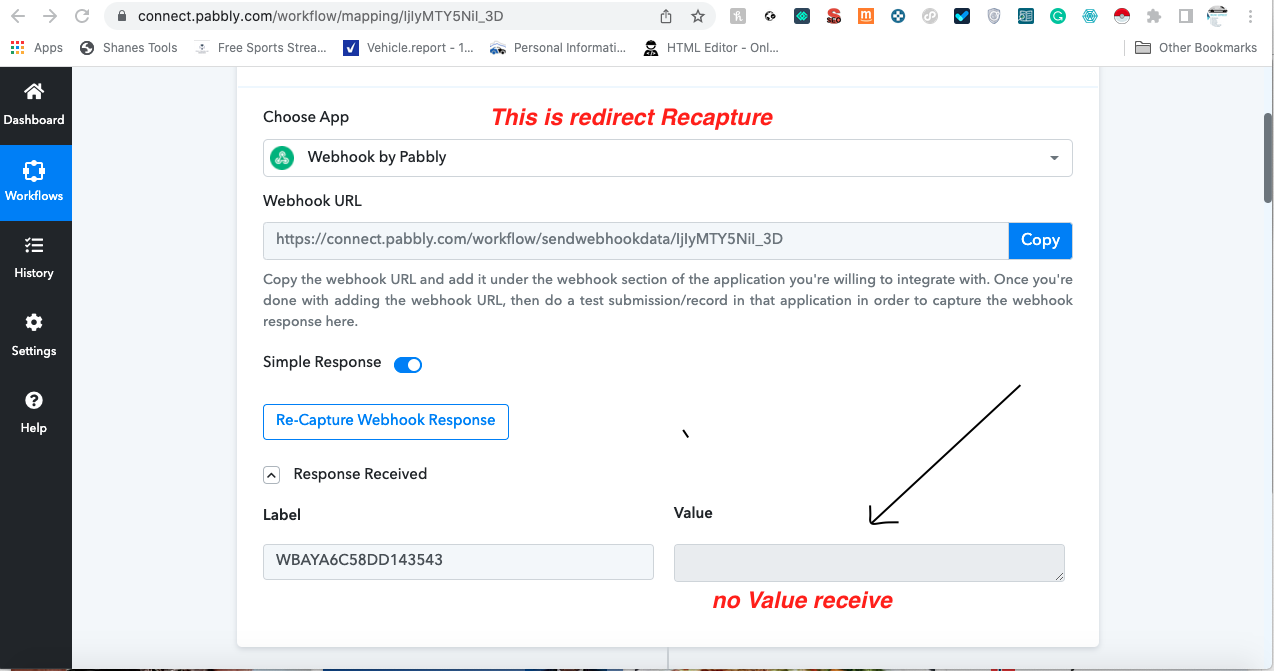This screenshot has height=671, width=1274.
Task: Open Chrome three-dot menu
Action: click(x=1252, y=16)
